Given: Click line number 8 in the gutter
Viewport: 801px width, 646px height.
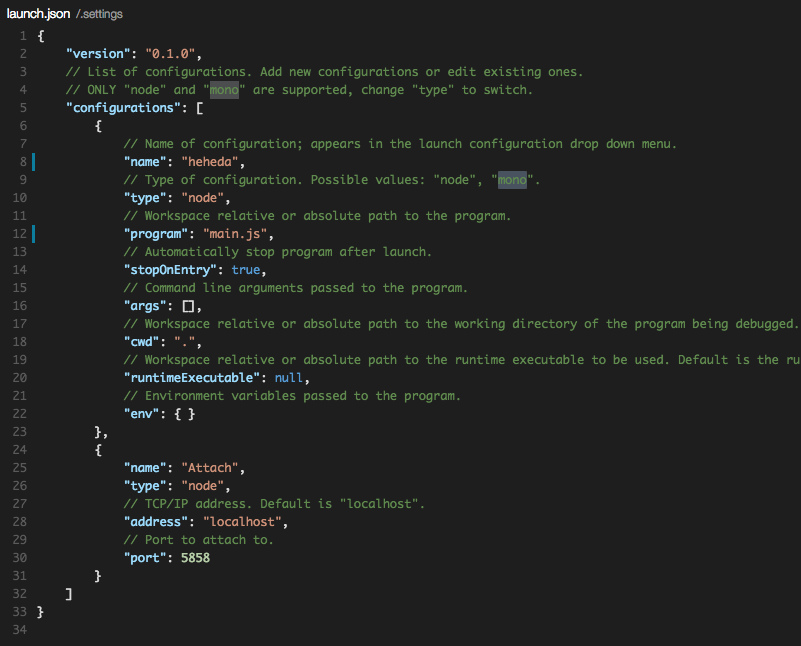Looking at the screenshot, I should [23, 162].
